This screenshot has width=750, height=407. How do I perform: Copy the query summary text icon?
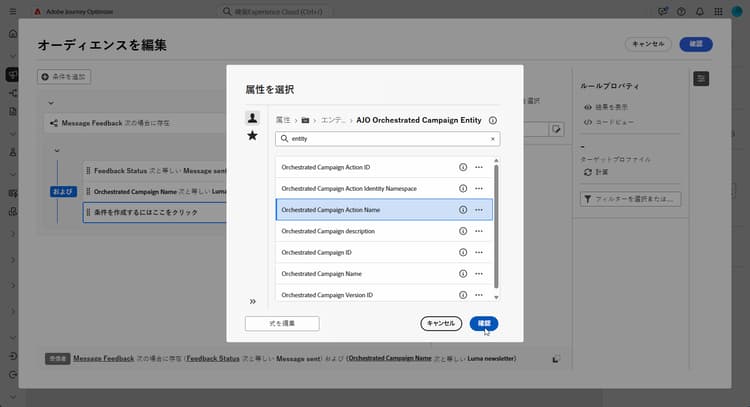click(556, 359)
